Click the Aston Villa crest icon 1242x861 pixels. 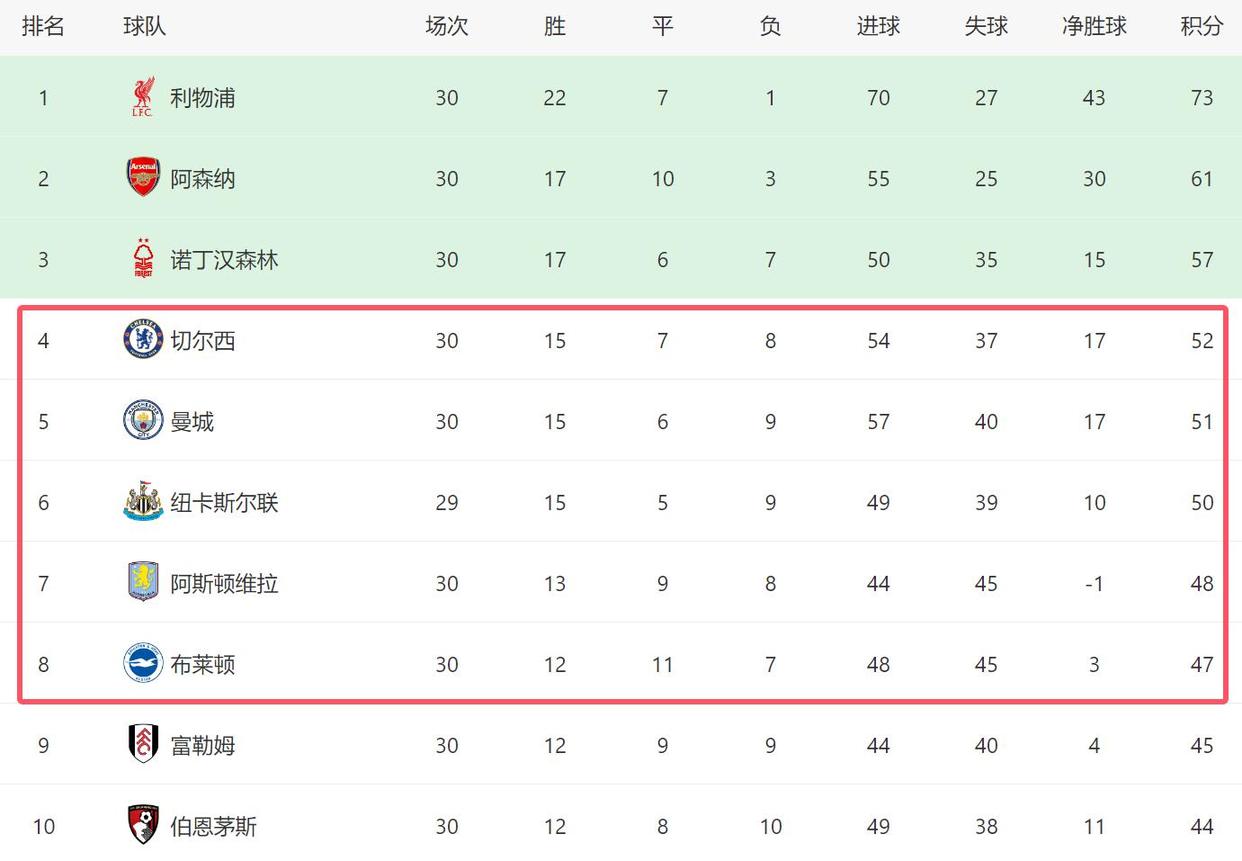[143, 583]
